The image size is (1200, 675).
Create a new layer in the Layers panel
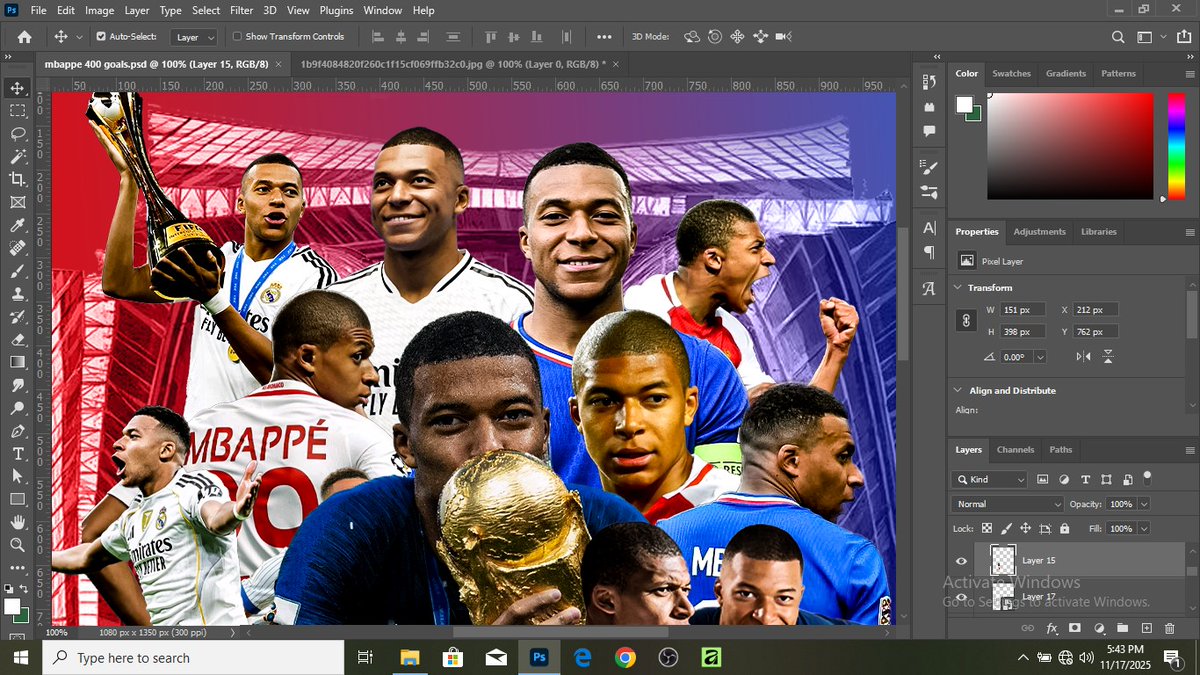(x=1147, y=627)
